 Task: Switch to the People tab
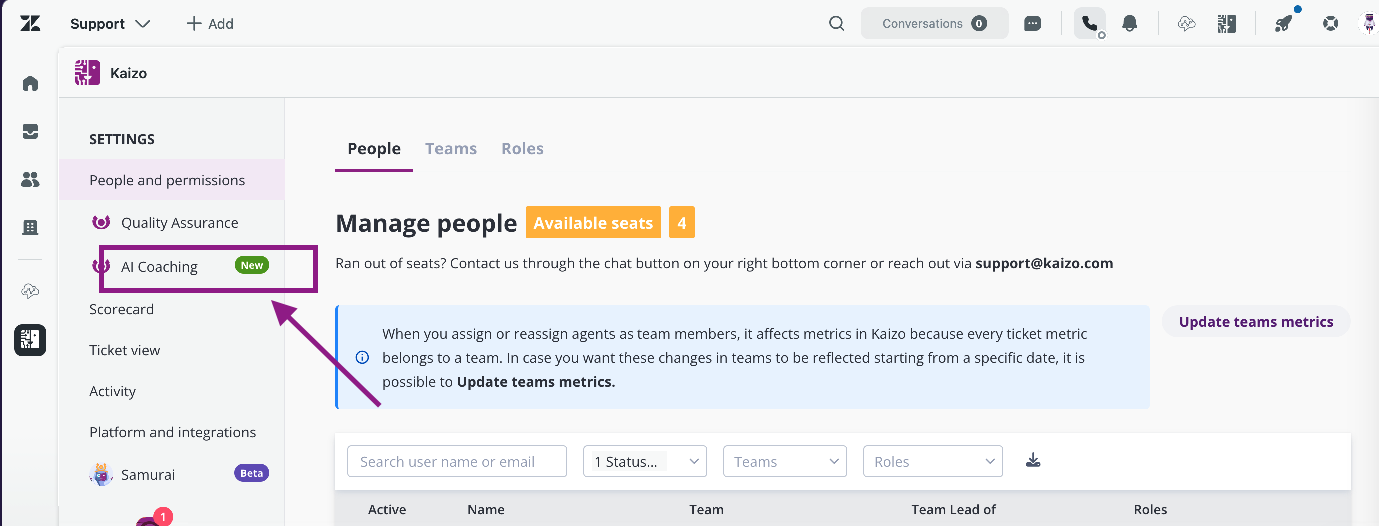(374, 148)
